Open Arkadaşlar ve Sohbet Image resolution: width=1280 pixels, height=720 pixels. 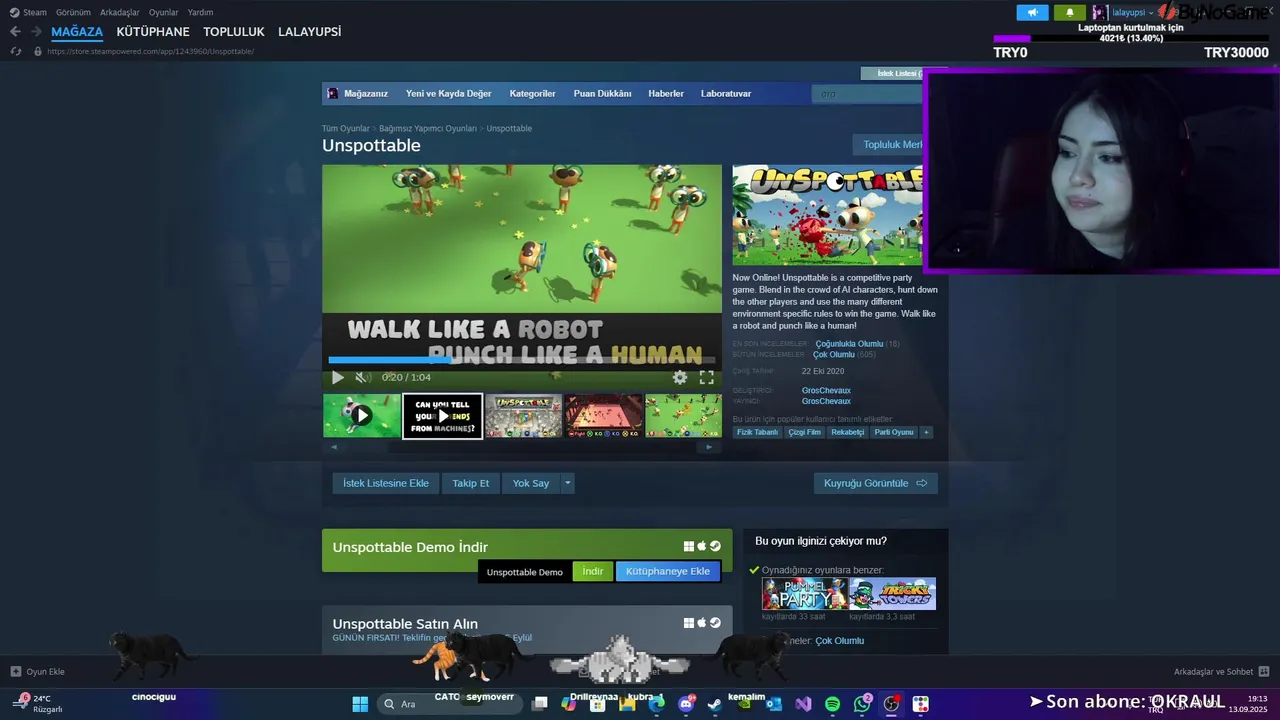pos(1221,672)
